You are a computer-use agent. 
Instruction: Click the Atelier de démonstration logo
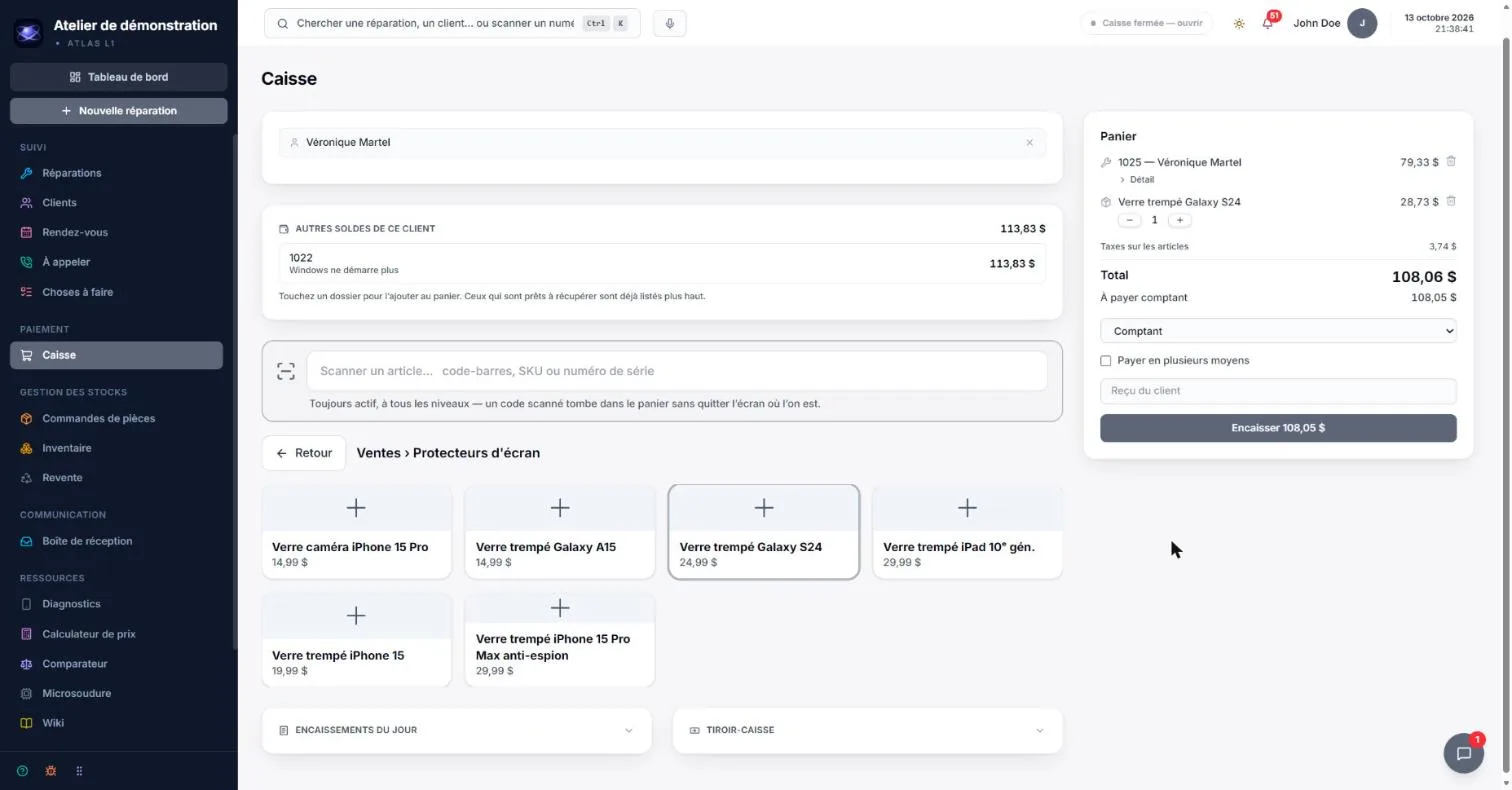(28, 32)
